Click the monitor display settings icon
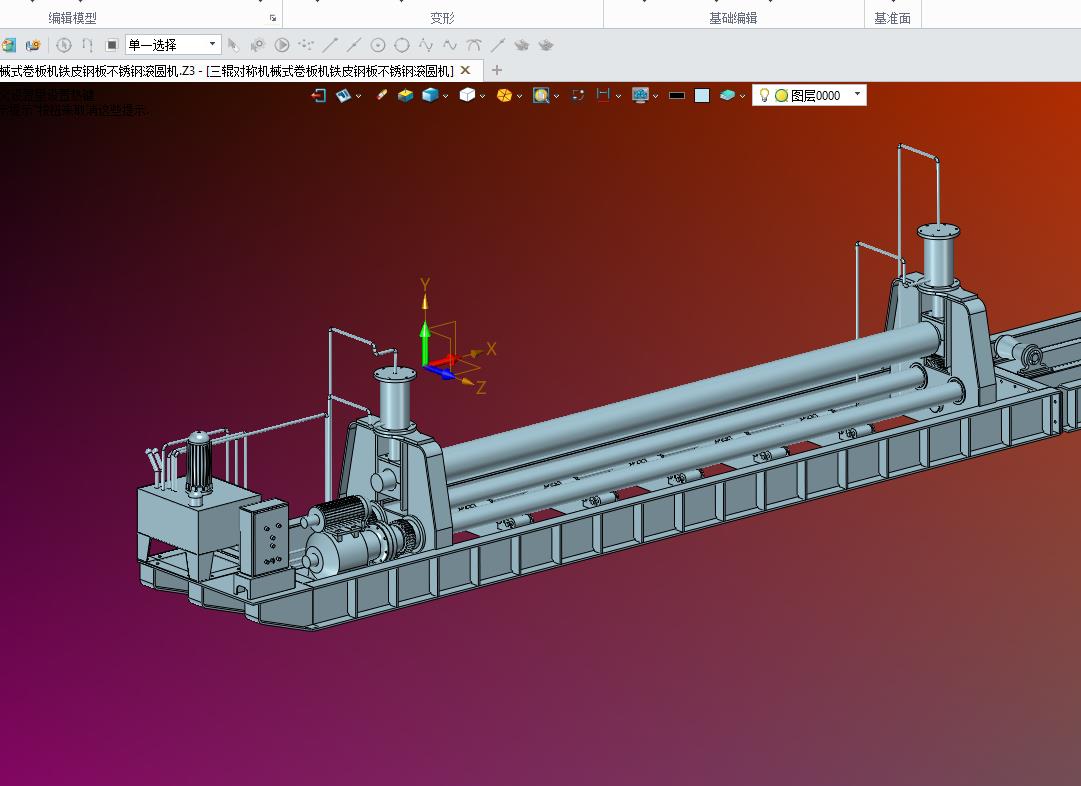Image resolution: width=1081 pixels, height=786 pixels. point(640,95)
